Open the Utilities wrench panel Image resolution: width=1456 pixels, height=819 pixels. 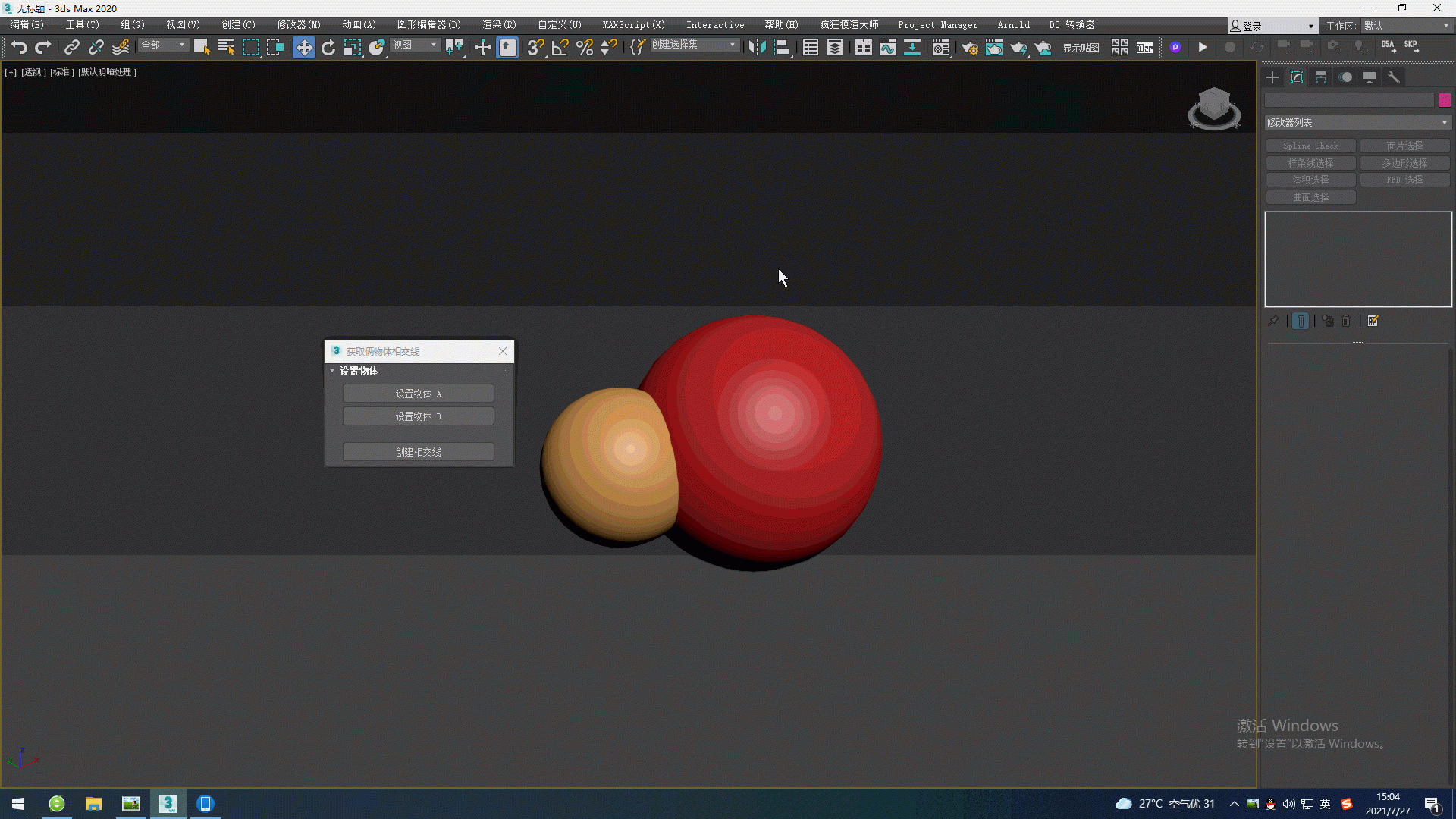tap(1394, 77)
